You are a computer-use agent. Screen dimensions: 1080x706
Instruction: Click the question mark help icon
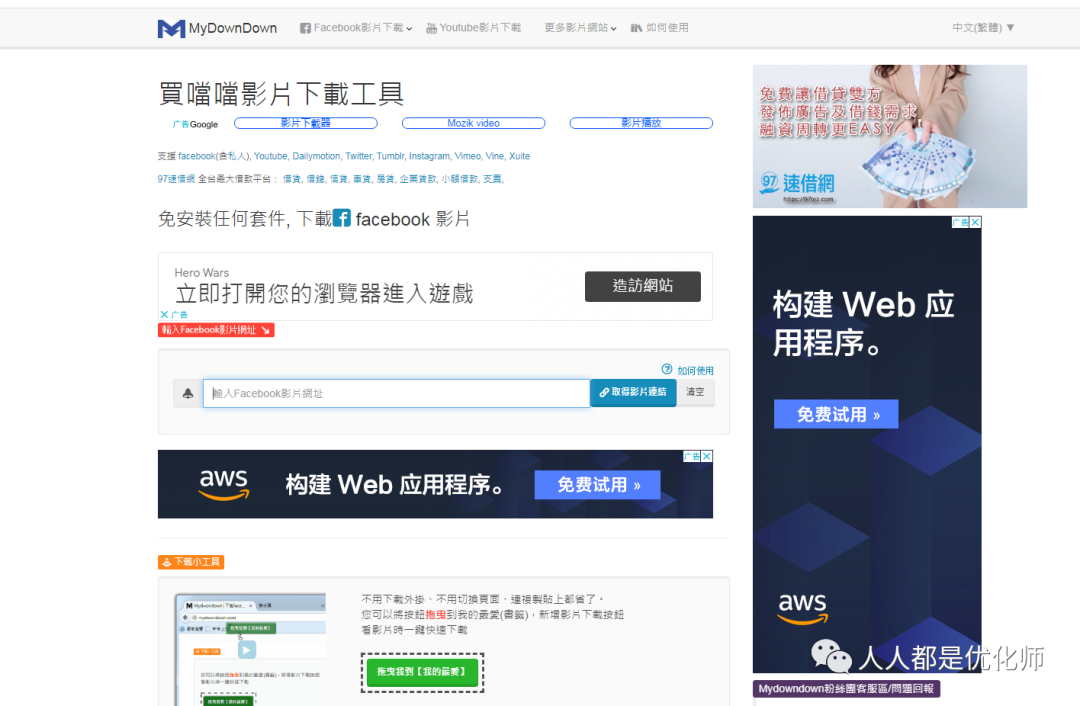coord(666,369)
